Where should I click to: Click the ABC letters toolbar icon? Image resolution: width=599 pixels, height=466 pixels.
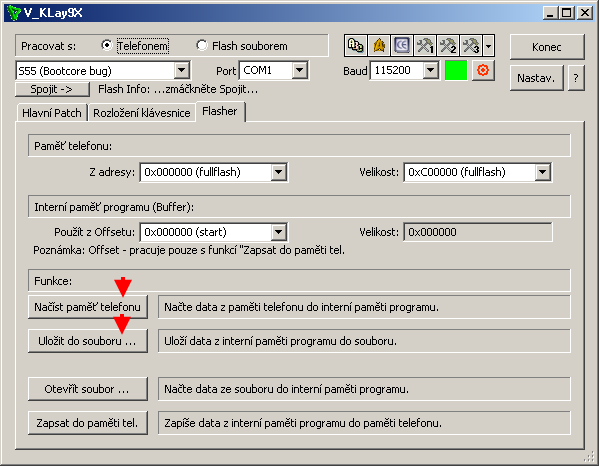(356, 46)
